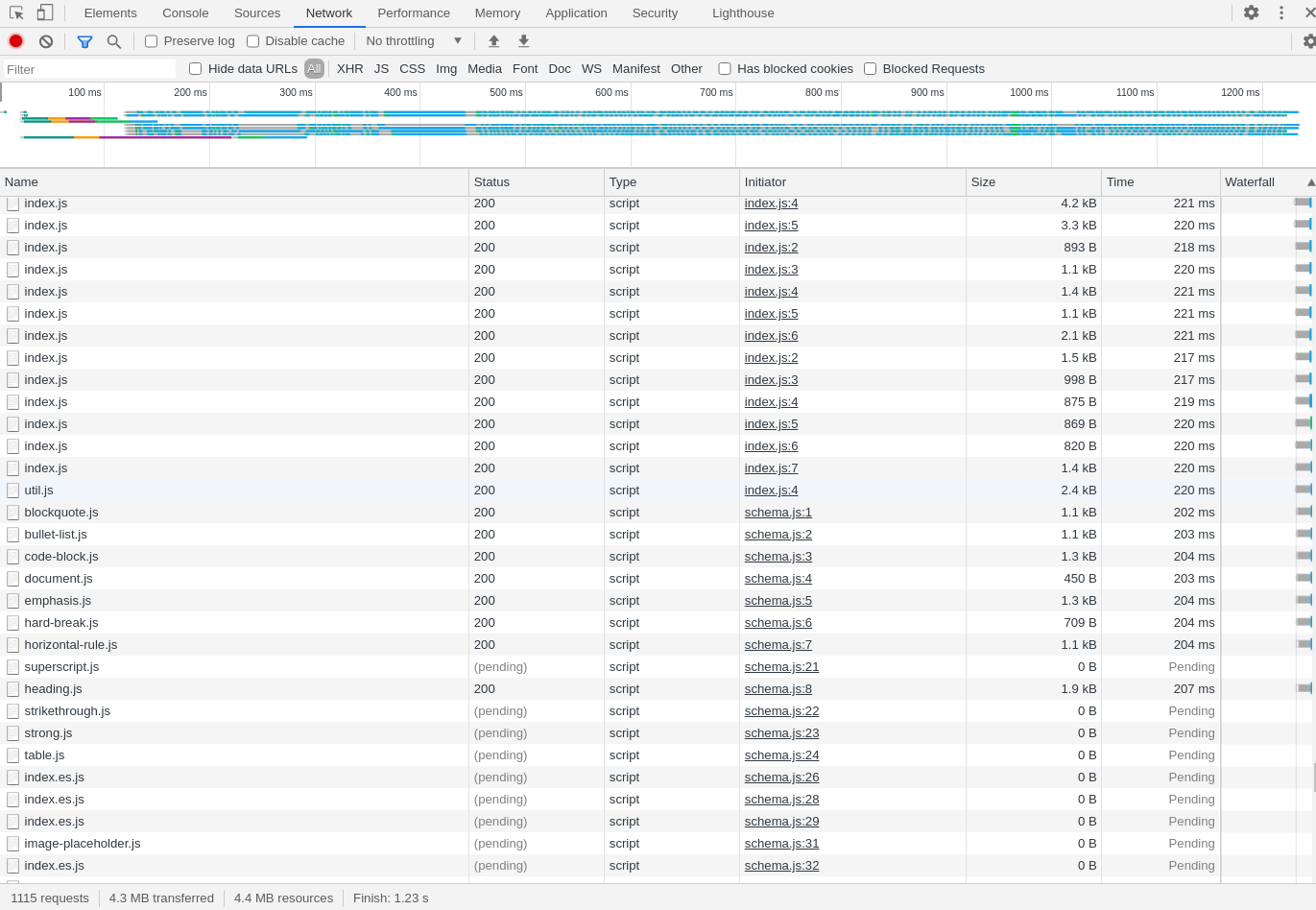Open the schema.js:21 initiator link

[781, 666]
